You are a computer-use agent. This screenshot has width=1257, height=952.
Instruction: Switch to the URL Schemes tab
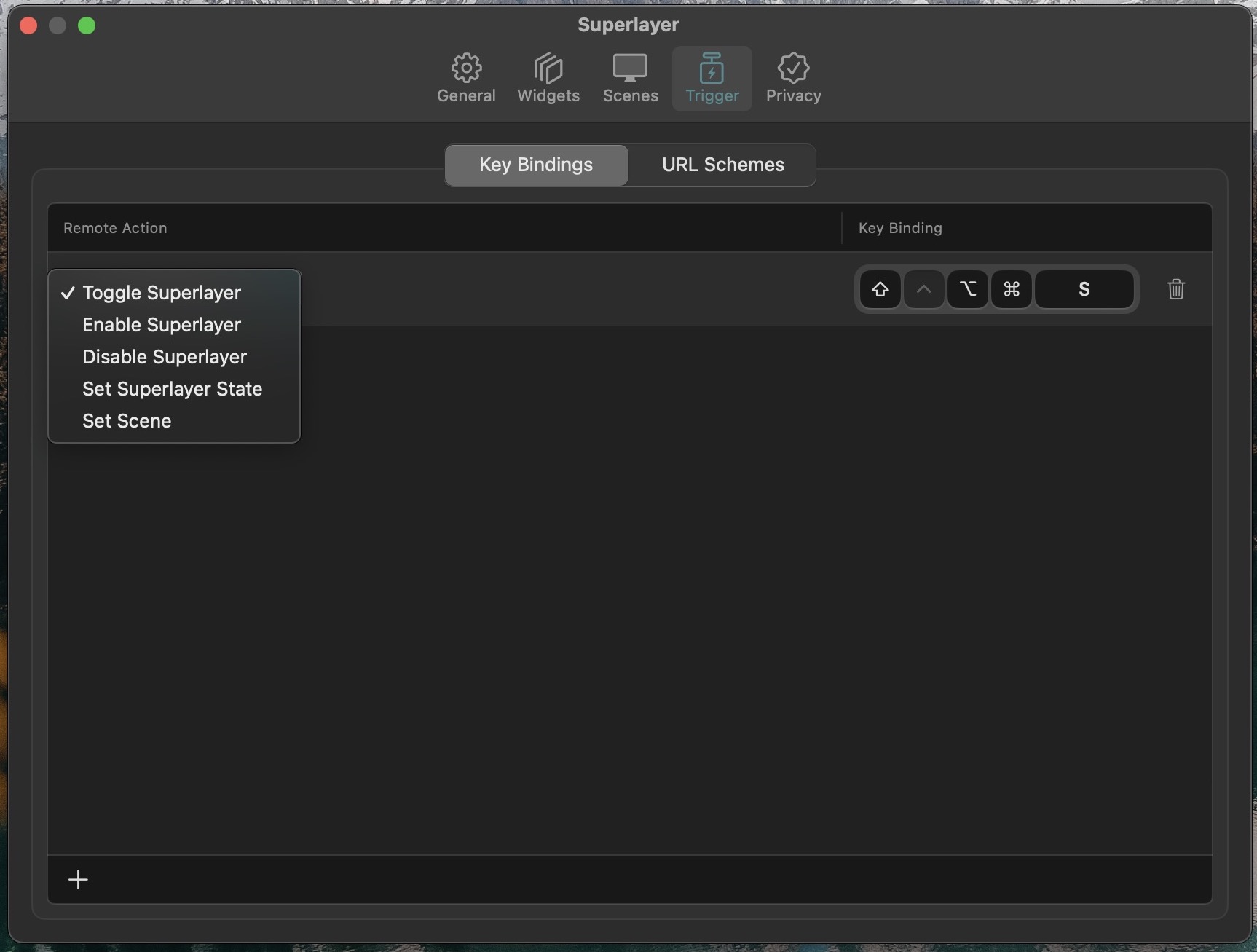point(722,165)
